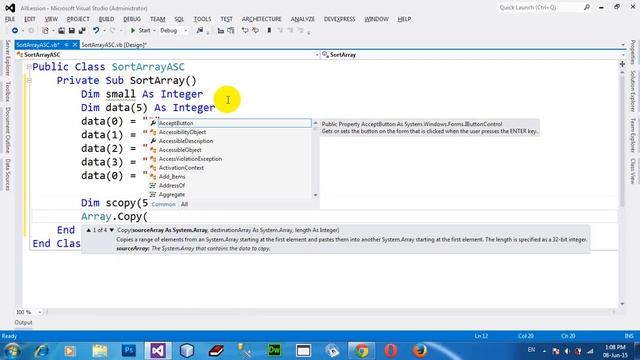This screenshot has height=360, width=640.
Task: Open the EDIT menu
Action: point(30,19)
